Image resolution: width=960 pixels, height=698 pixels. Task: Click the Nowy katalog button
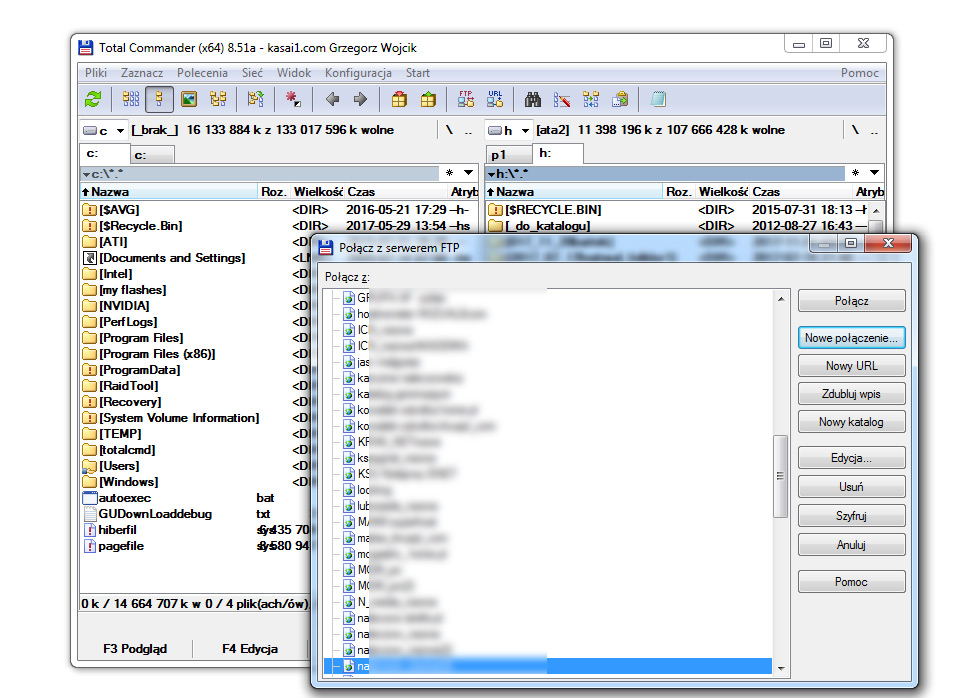click(x=852, y=422)
